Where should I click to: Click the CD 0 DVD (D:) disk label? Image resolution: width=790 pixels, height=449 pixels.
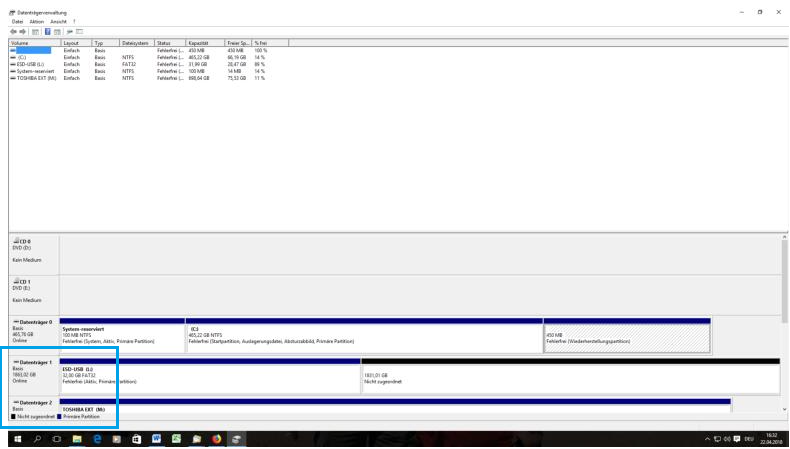[34, 254]
